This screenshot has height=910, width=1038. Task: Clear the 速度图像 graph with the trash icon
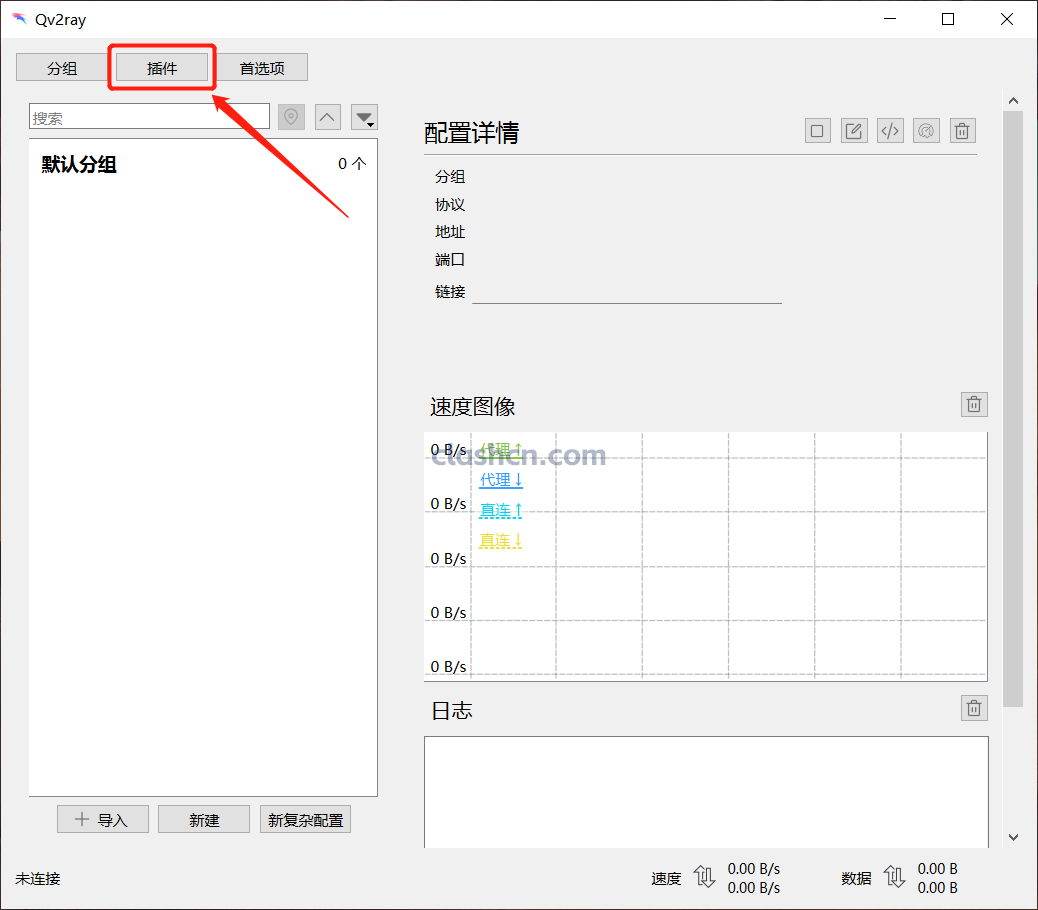[974, 404]
